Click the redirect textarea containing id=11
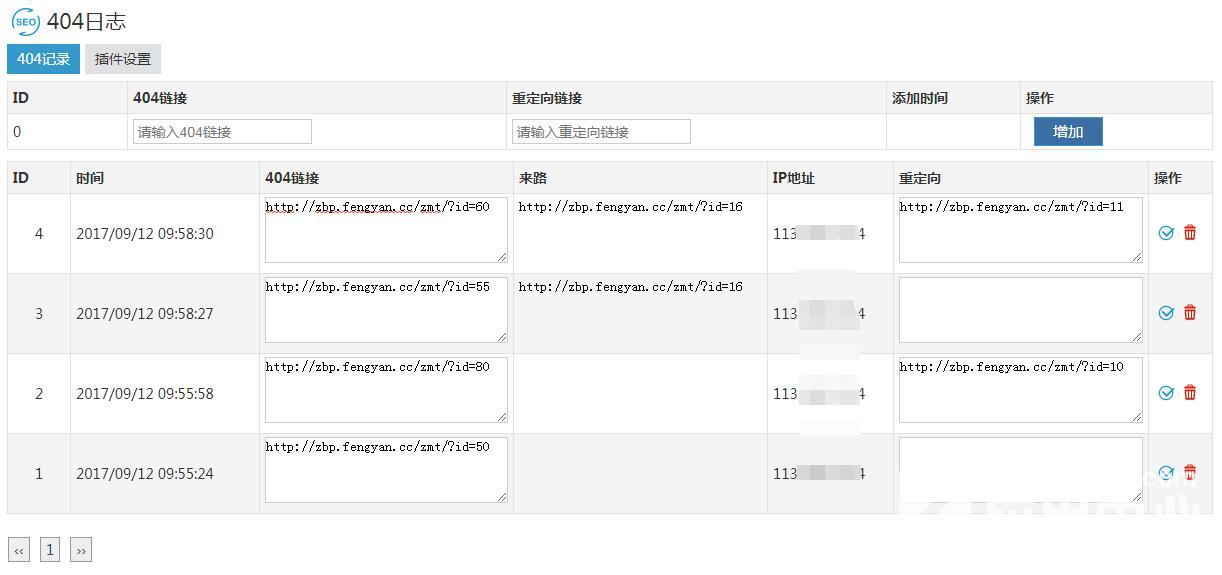This screenshot has height=575, width=1222. tap(1020, 230)
